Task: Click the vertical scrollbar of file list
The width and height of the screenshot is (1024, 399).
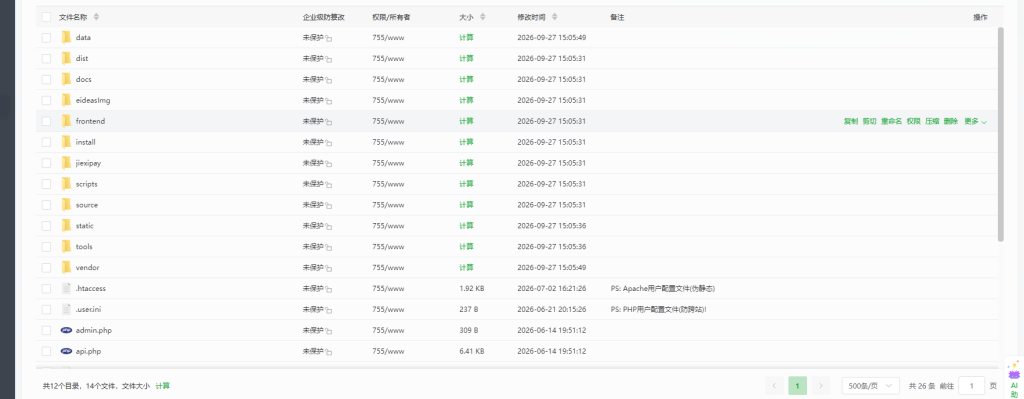Action: coord(1000,134)
